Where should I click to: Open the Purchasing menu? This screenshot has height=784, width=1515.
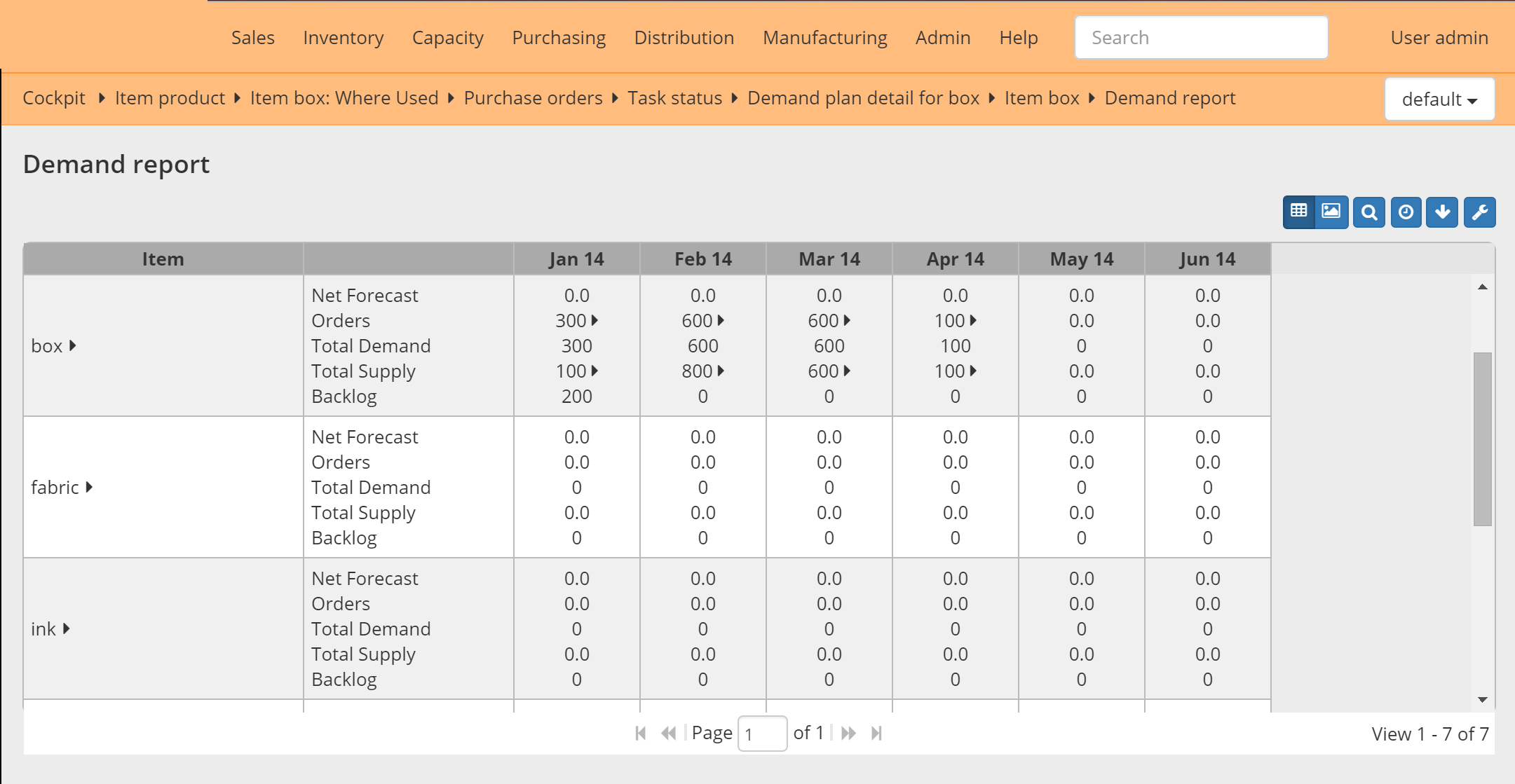[x=559, y=37]
